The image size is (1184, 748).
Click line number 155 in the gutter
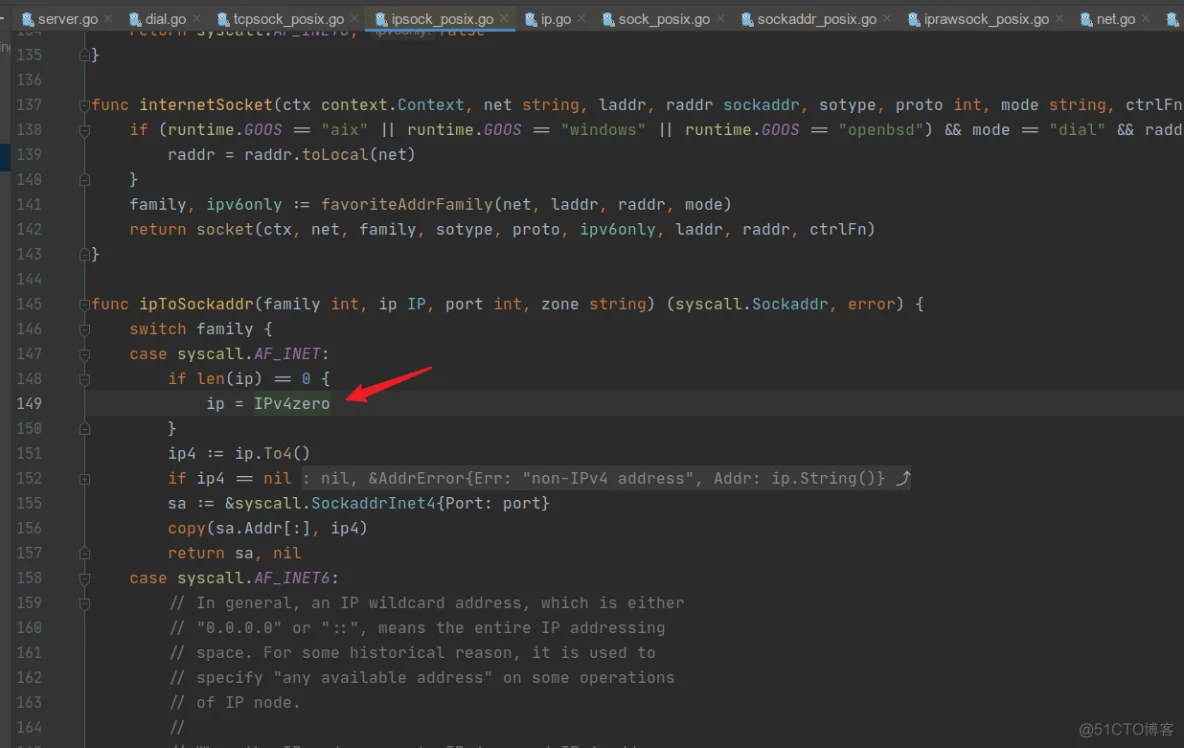[x=29, y=503]
